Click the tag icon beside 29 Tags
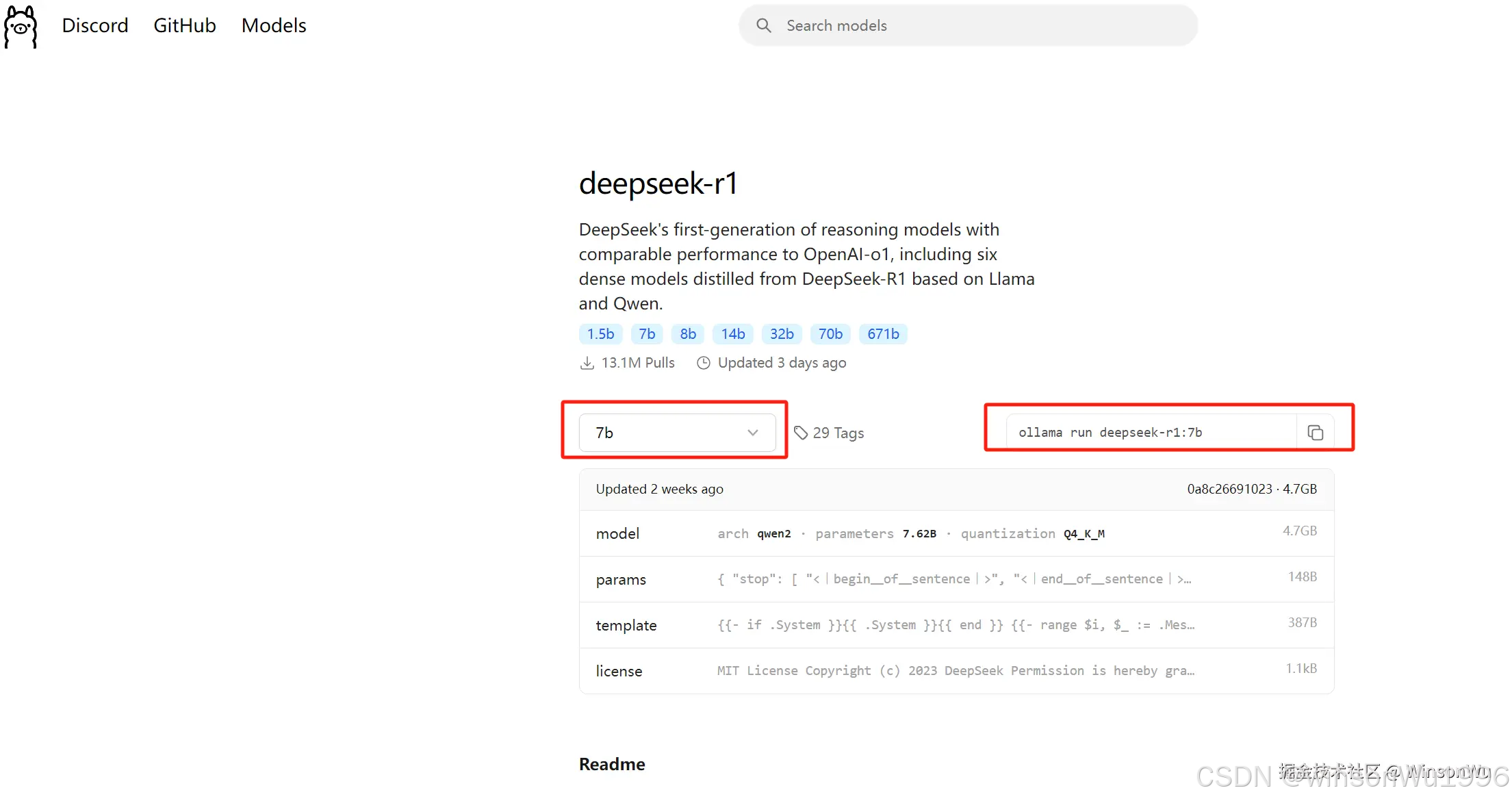Viewport: 1512px width, 801px height. 800,433
